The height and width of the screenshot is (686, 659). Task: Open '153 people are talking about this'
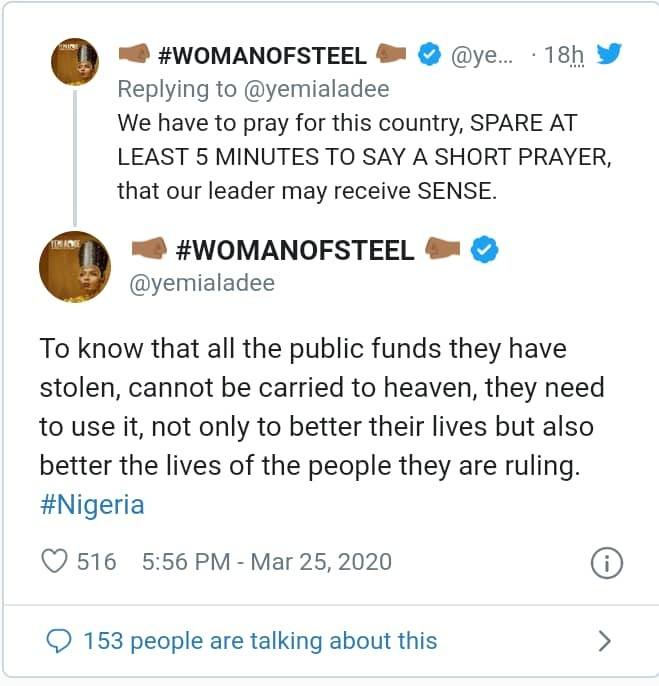(260, 640)
